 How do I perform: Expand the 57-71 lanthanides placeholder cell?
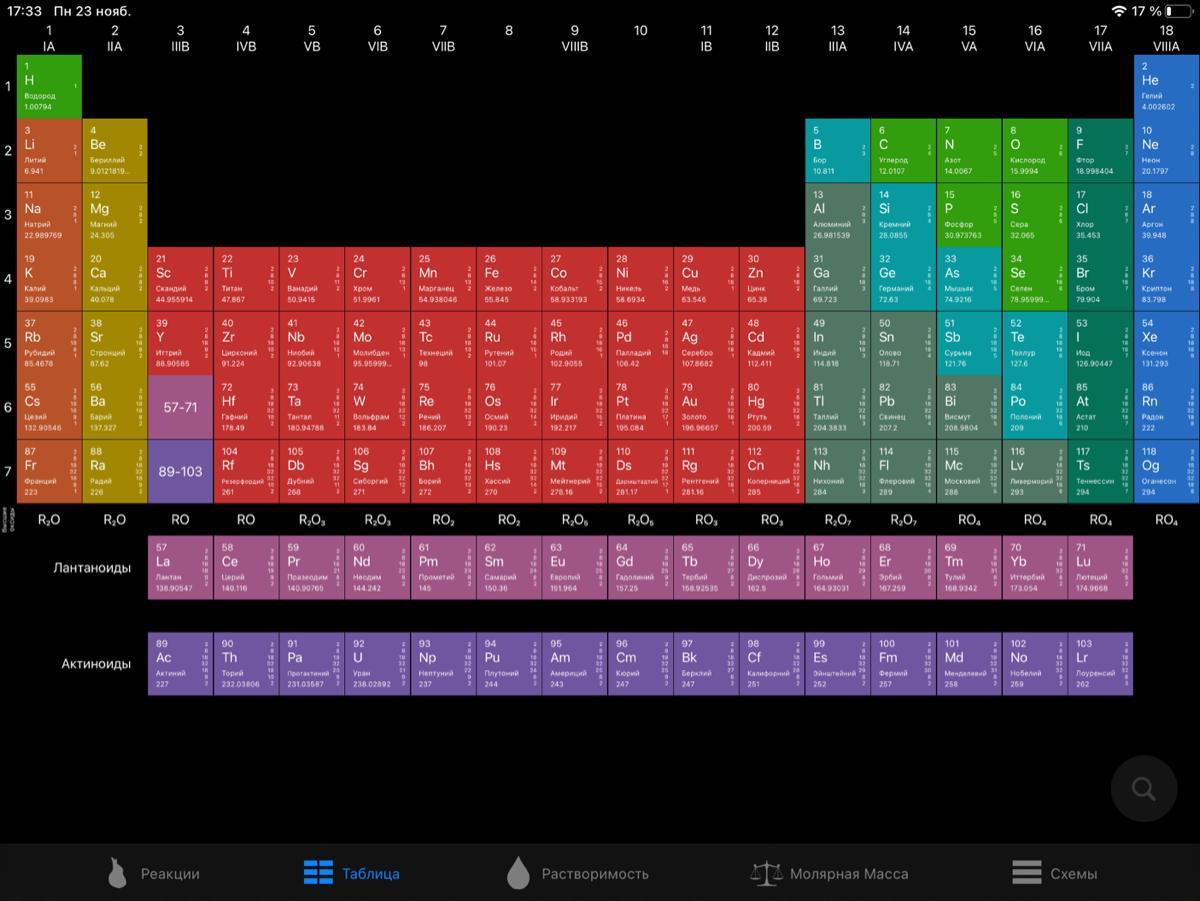coord(180,408)
